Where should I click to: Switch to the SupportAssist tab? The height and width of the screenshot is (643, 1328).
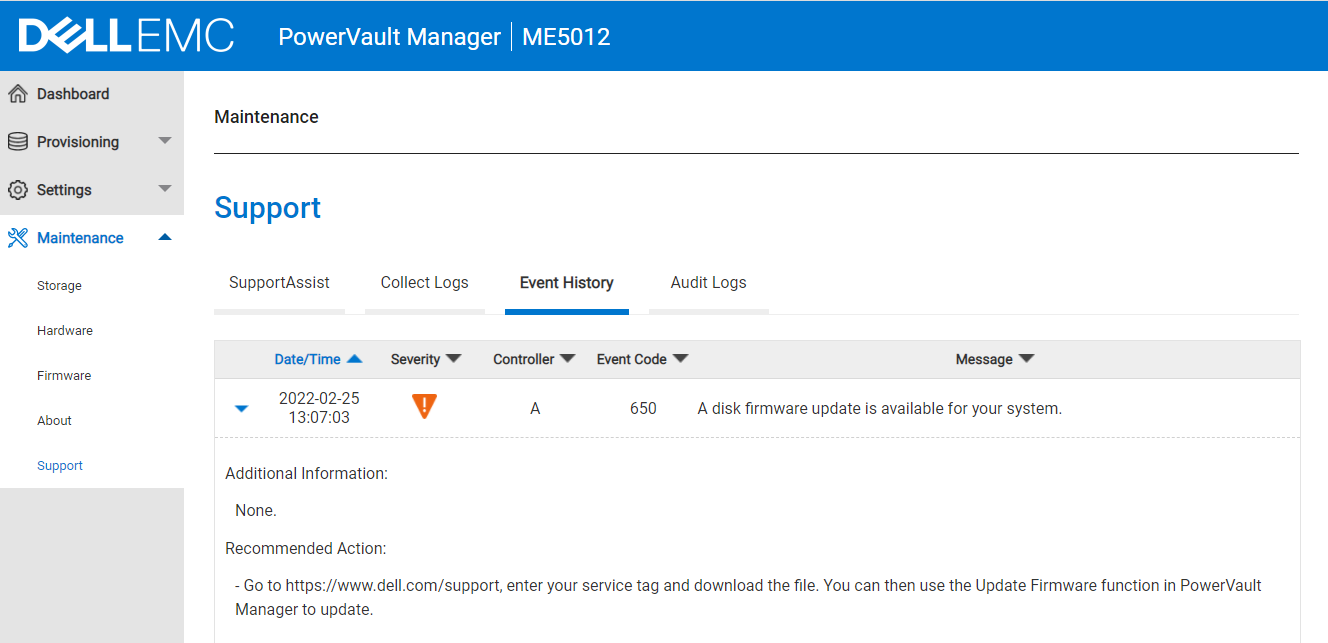pos(279,283)
